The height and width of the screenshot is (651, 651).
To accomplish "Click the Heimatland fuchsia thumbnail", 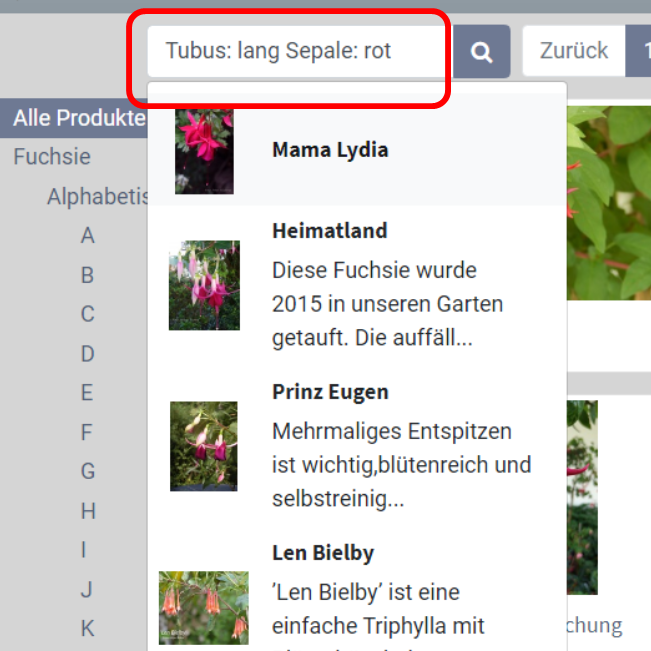I will point(204,285).
